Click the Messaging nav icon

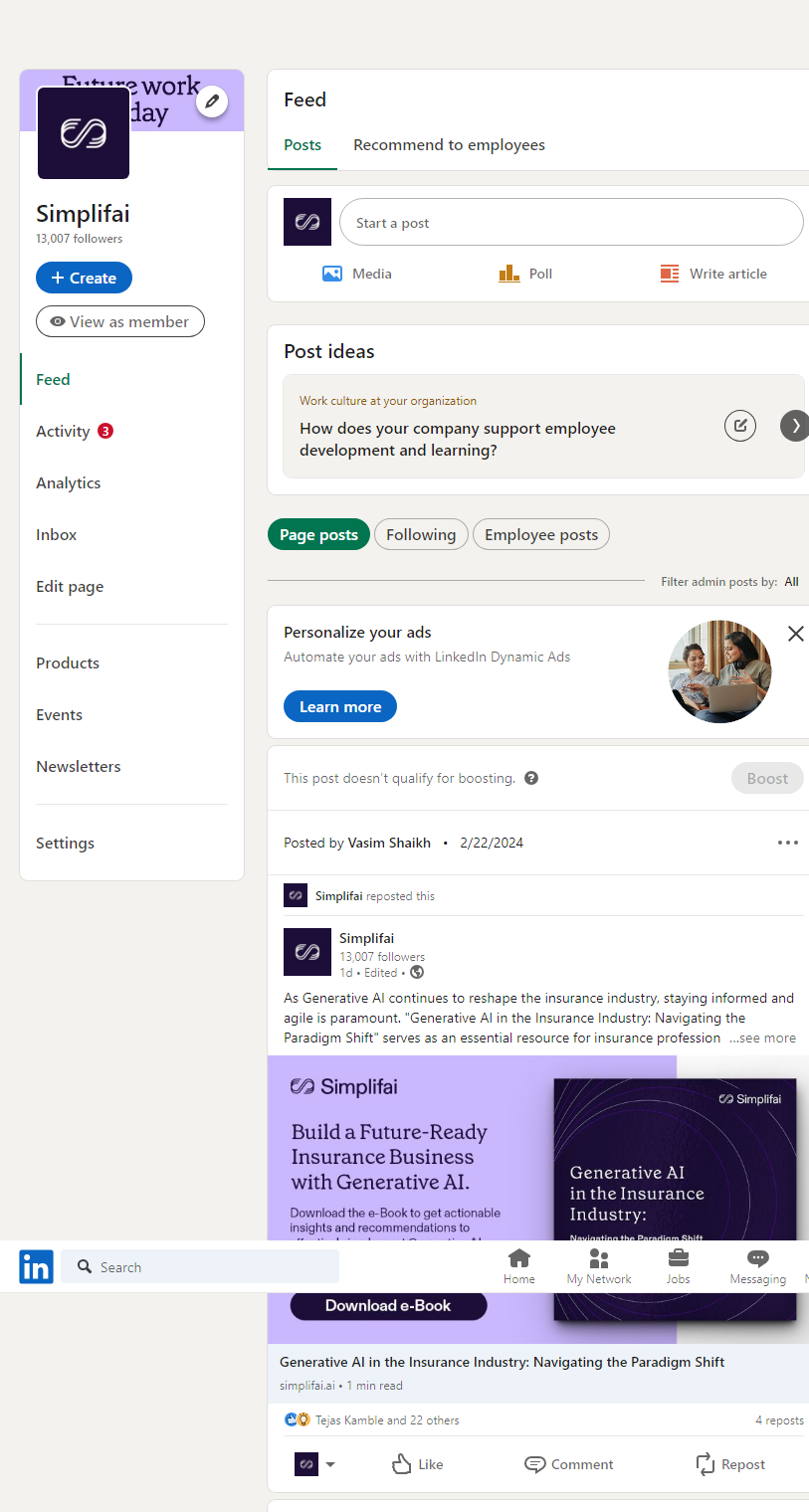[x=758, y=1257]
